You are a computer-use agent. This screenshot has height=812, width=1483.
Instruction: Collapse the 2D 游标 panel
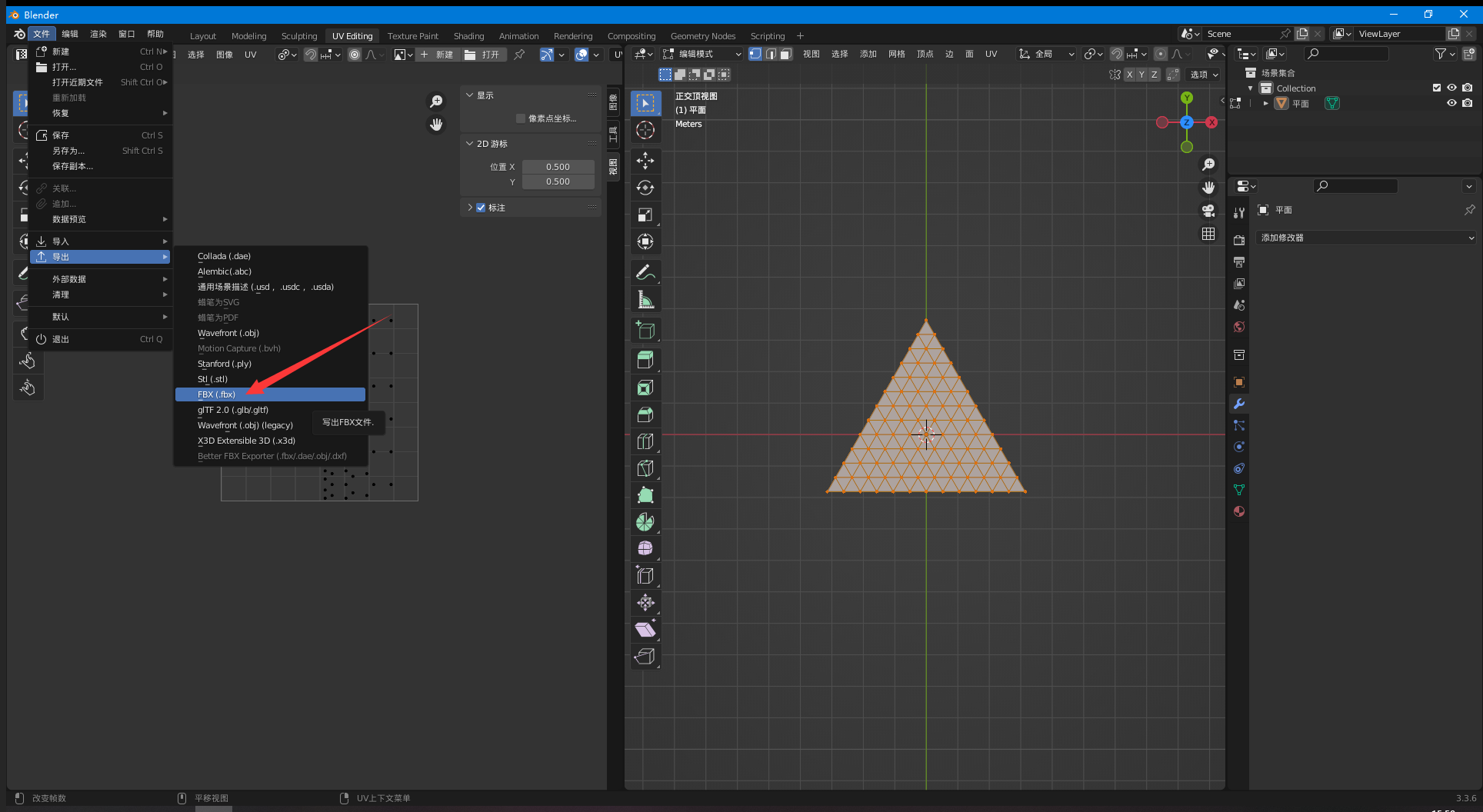coord(469,144)
